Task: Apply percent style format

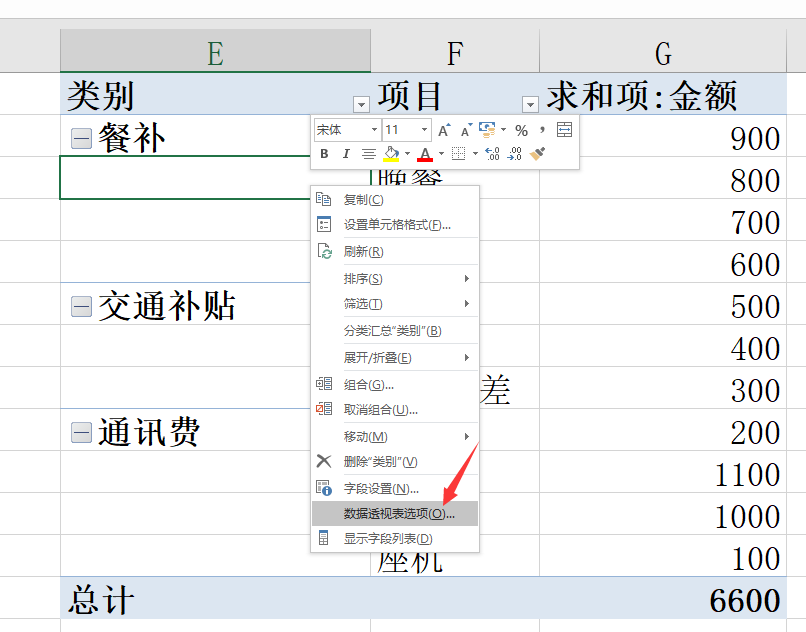Action: click(x=521, y=130)
